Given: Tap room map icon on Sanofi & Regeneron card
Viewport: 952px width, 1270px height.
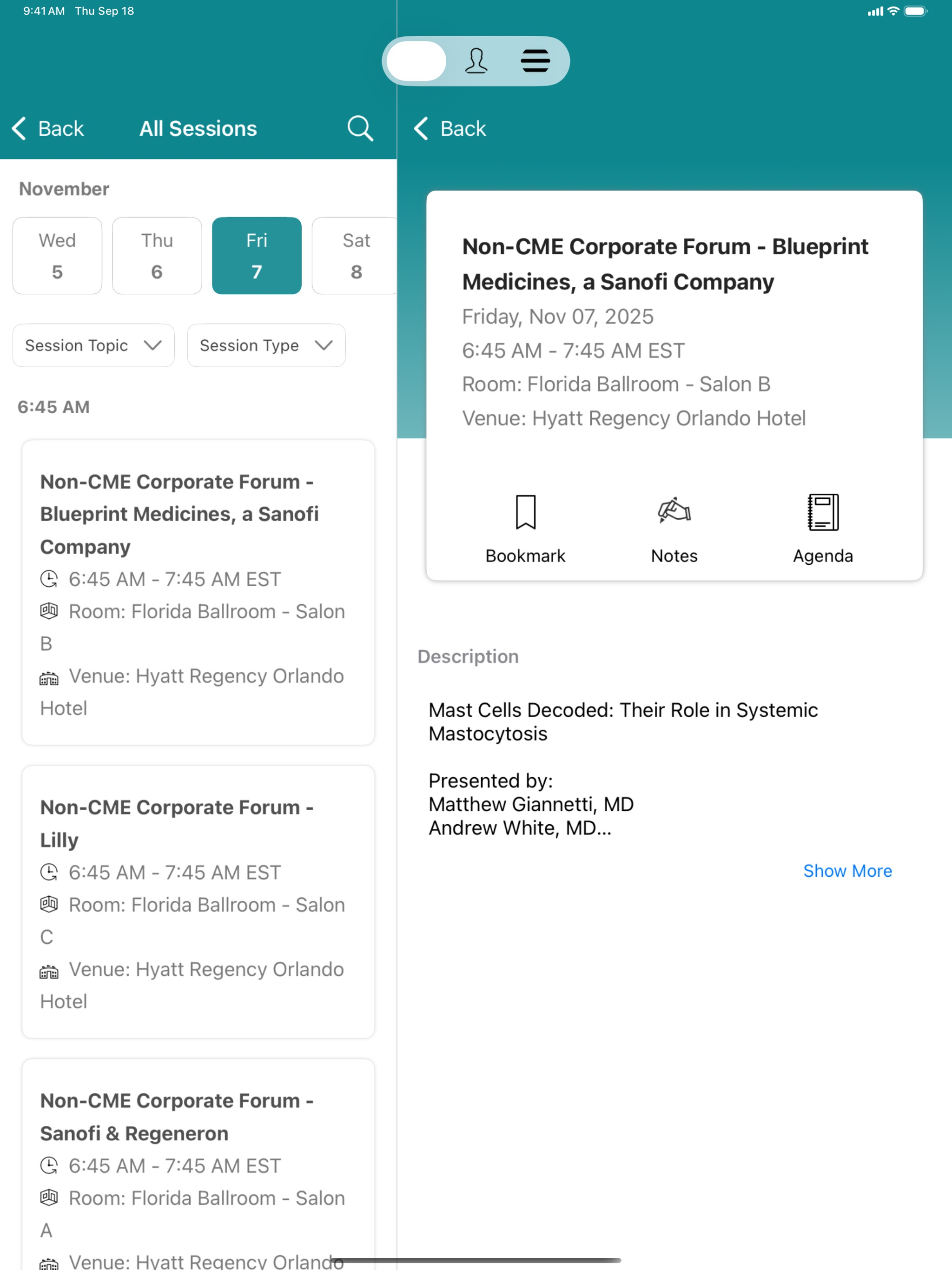Looking at the screenshot, I should click(49, 1197).
